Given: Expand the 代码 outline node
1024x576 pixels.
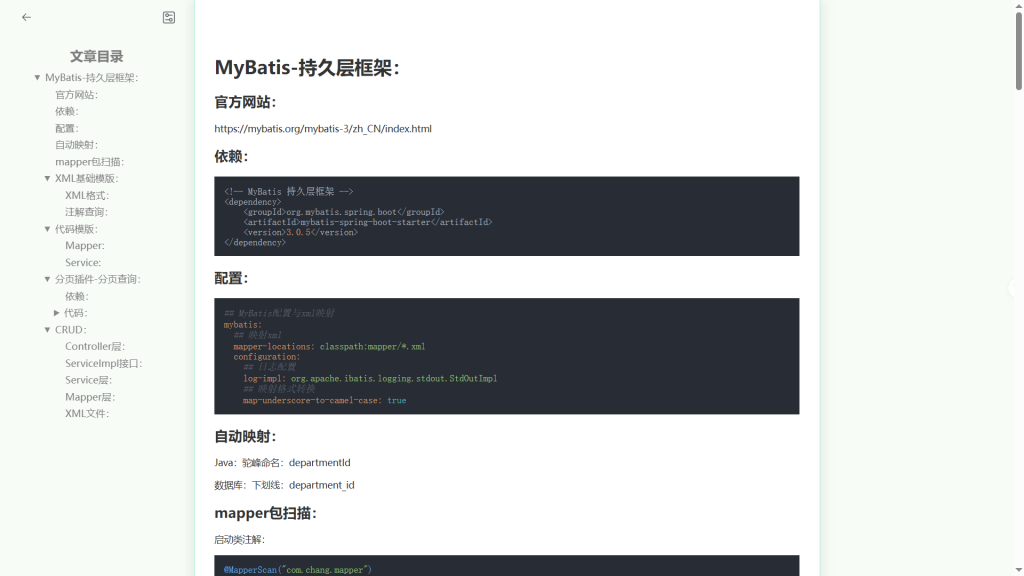Looking at the screenshot, I should click(57, 313).
